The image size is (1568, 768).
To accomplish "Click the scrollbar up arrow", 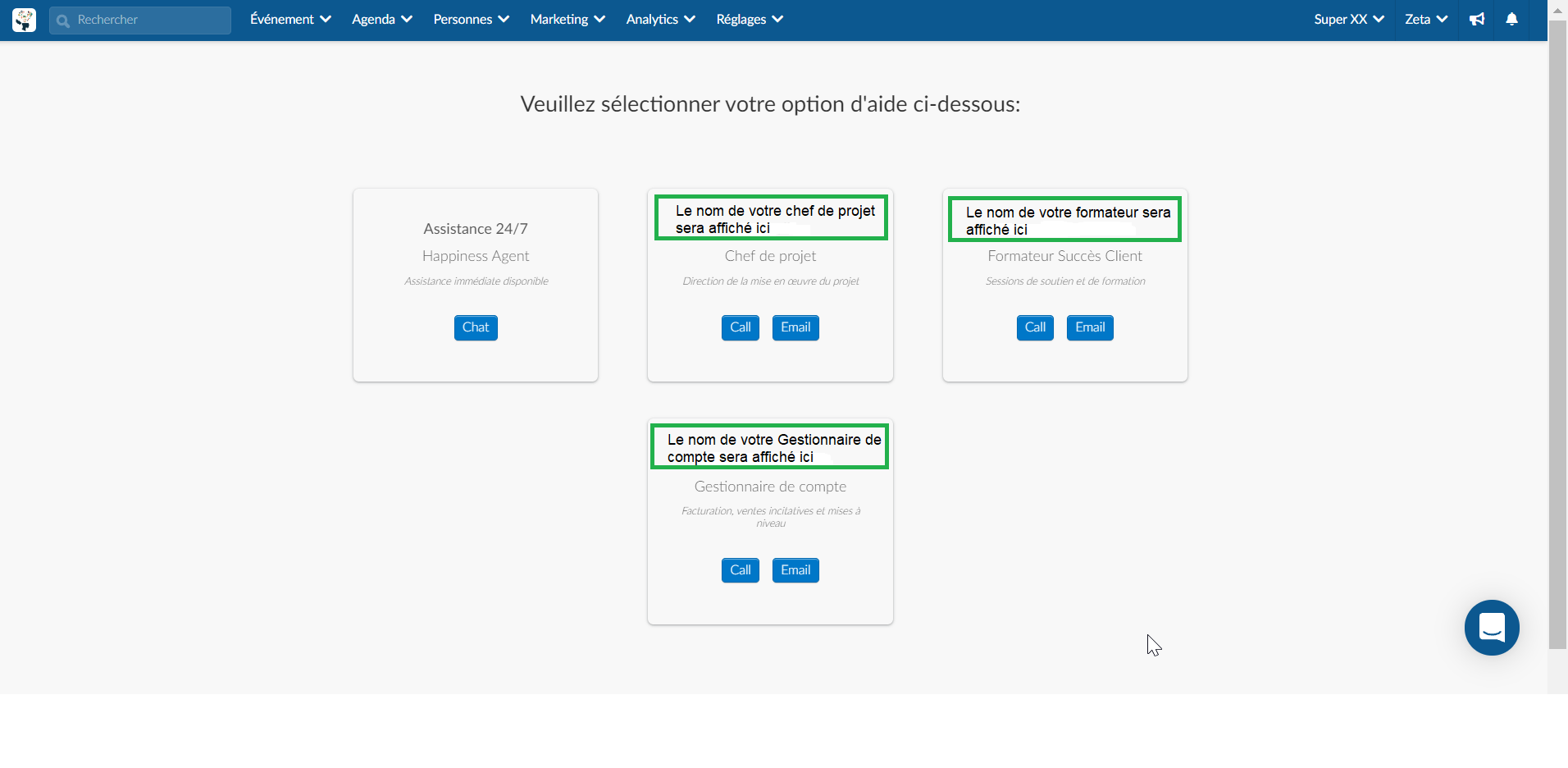I will [1557, 10].
